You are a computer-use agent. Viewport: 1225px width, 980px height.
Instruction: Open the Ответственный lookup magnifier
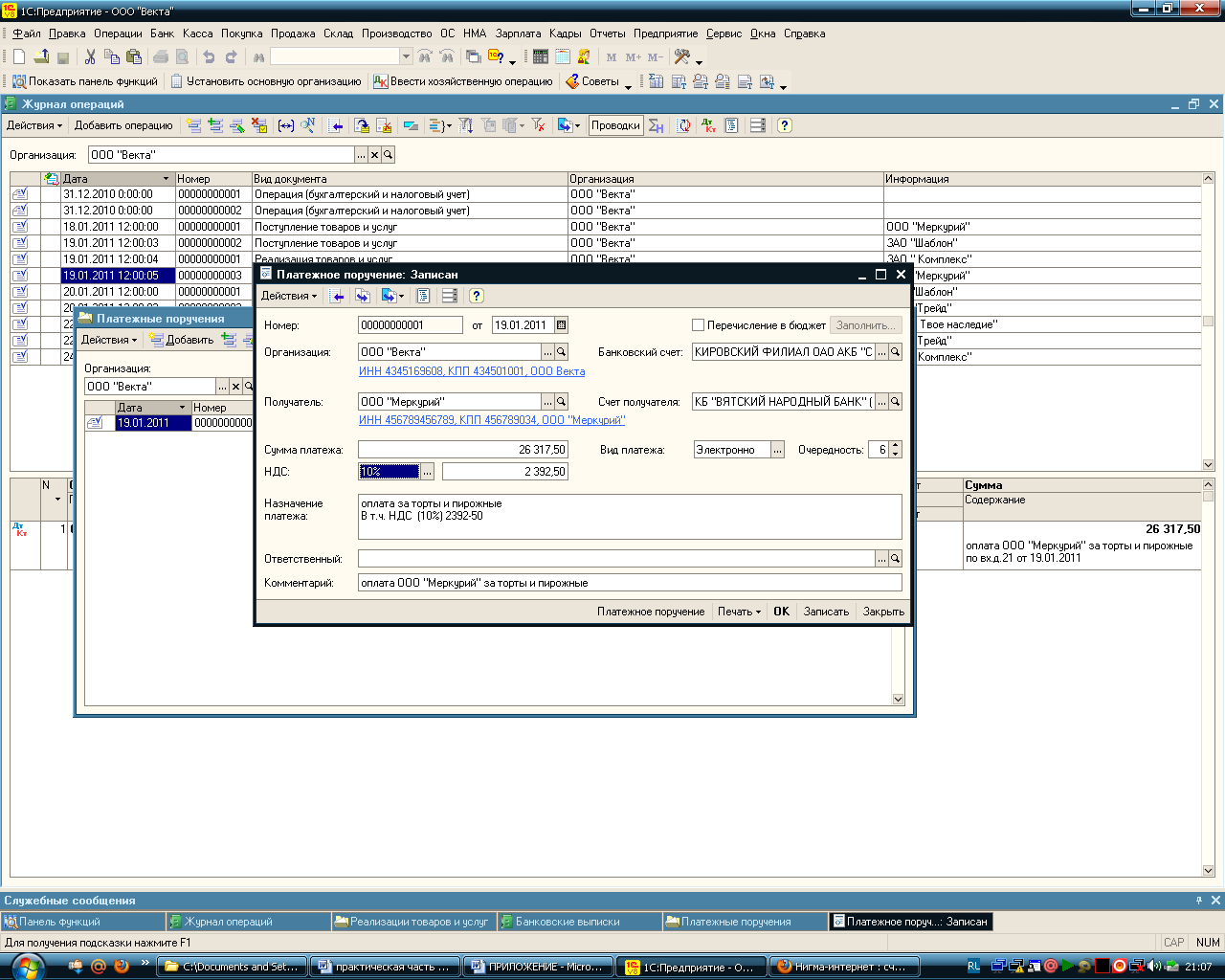point(896,559)
